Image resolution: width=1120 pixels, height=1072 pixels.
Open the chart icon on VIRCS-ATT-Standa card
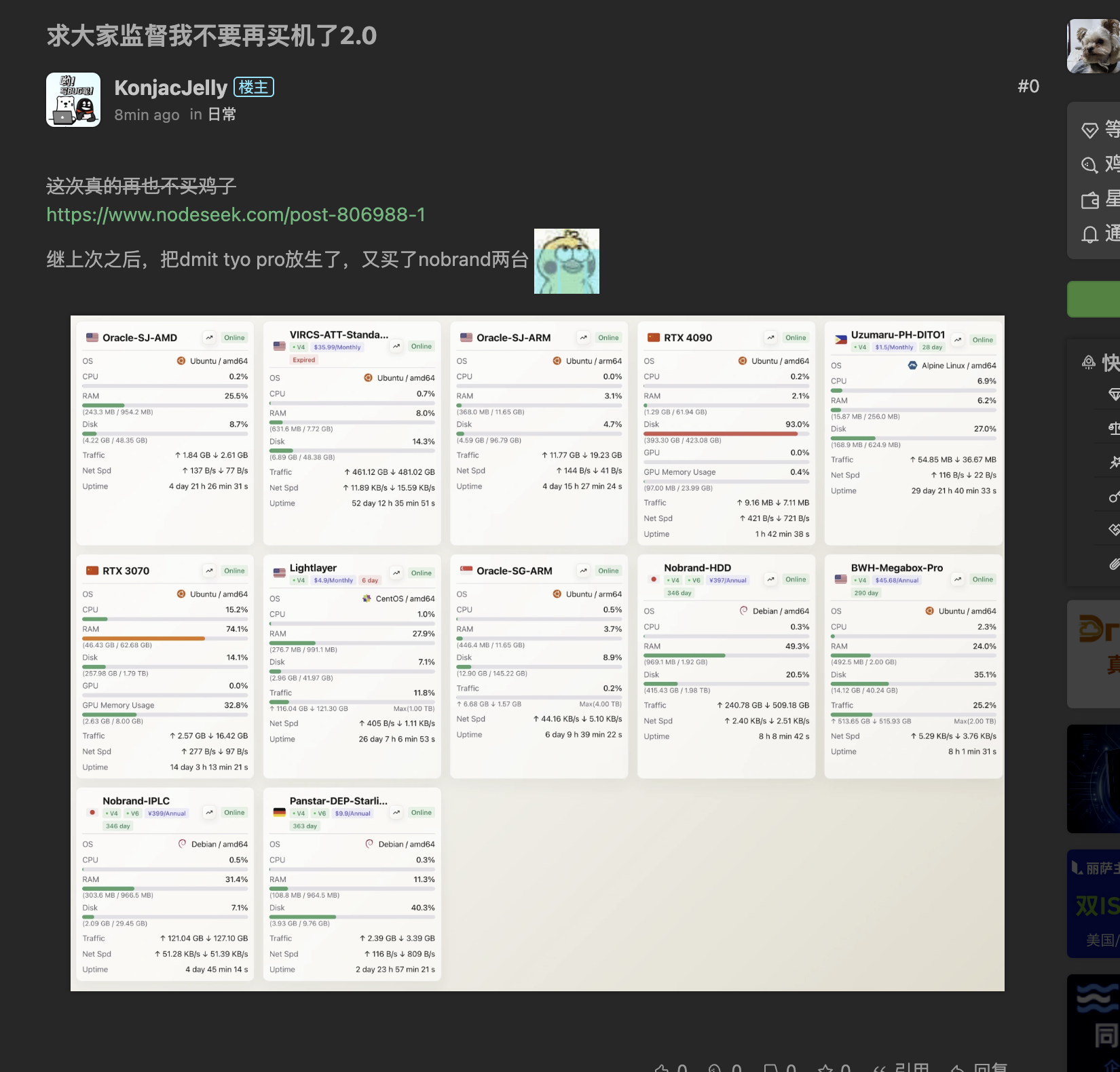coord(396,347)
